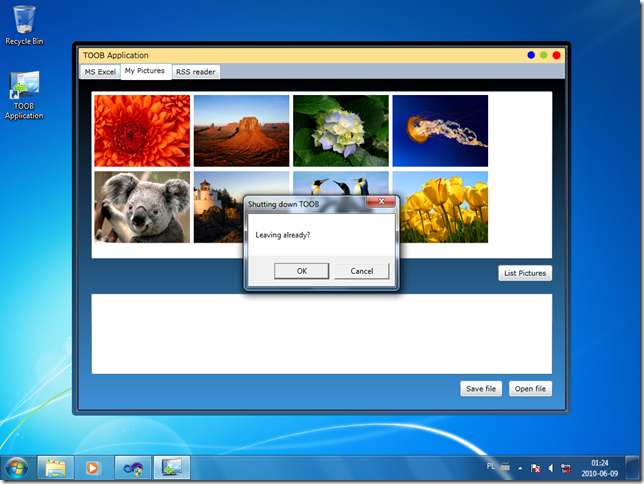644x484 pixels.
Task: Select the orange chrysanthemum picture
Action: point(142,131)
